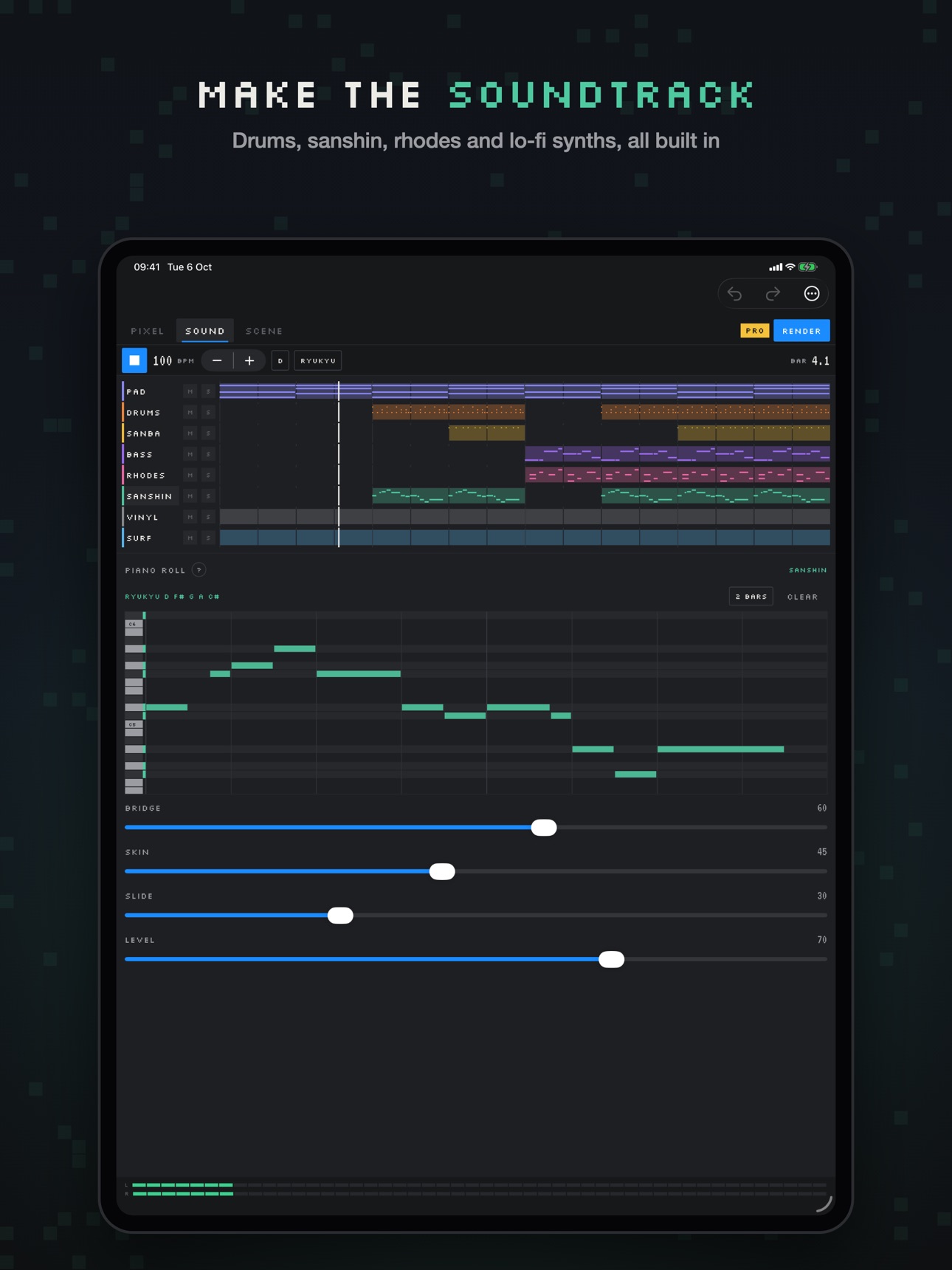Solo the BASS track
Image resolution: width=952 pixels, height=1270 pixels.
208,454
